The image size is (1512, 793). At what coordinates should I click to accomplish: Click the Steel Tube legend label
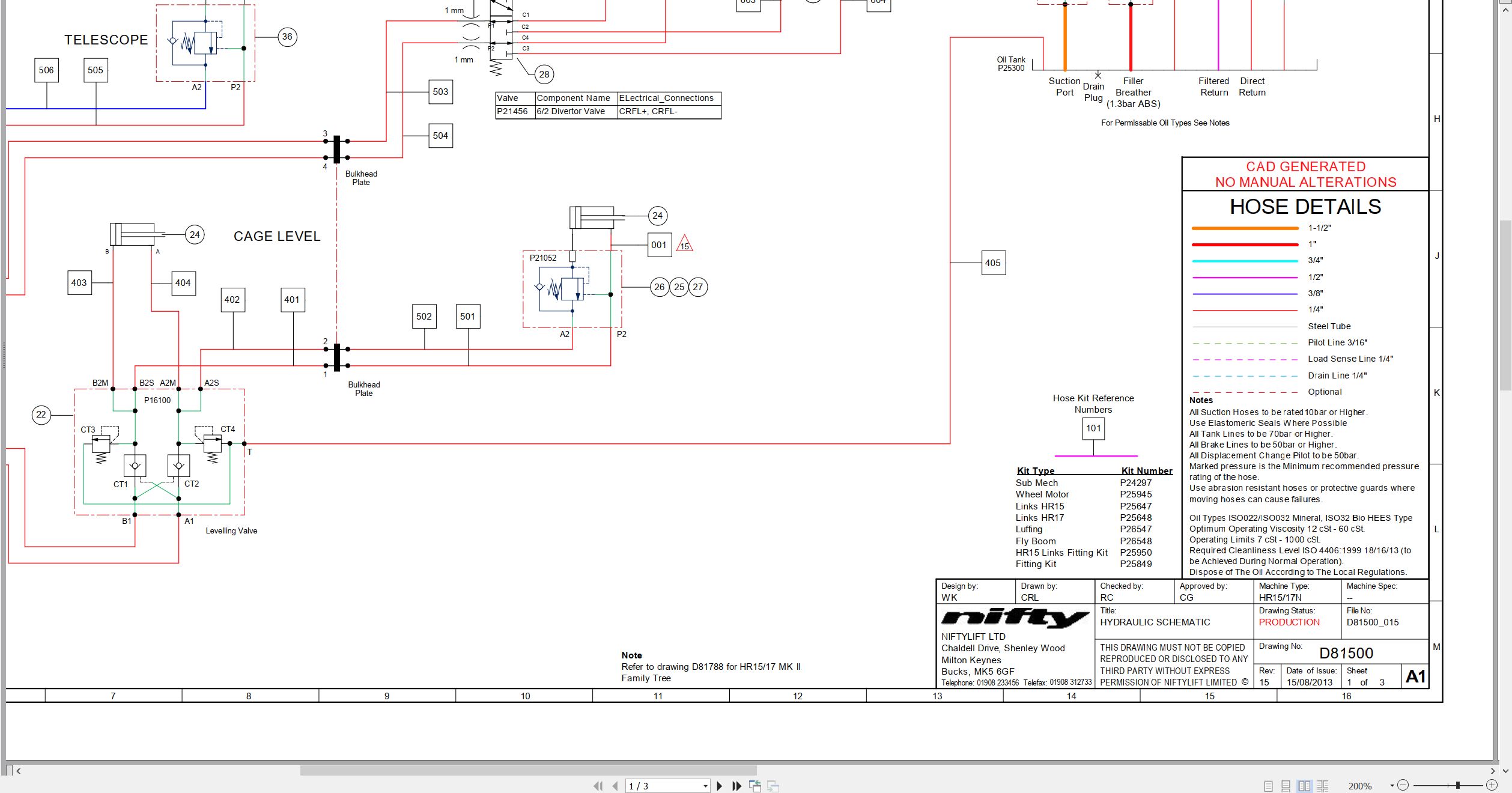click(x=1329, y=326)
